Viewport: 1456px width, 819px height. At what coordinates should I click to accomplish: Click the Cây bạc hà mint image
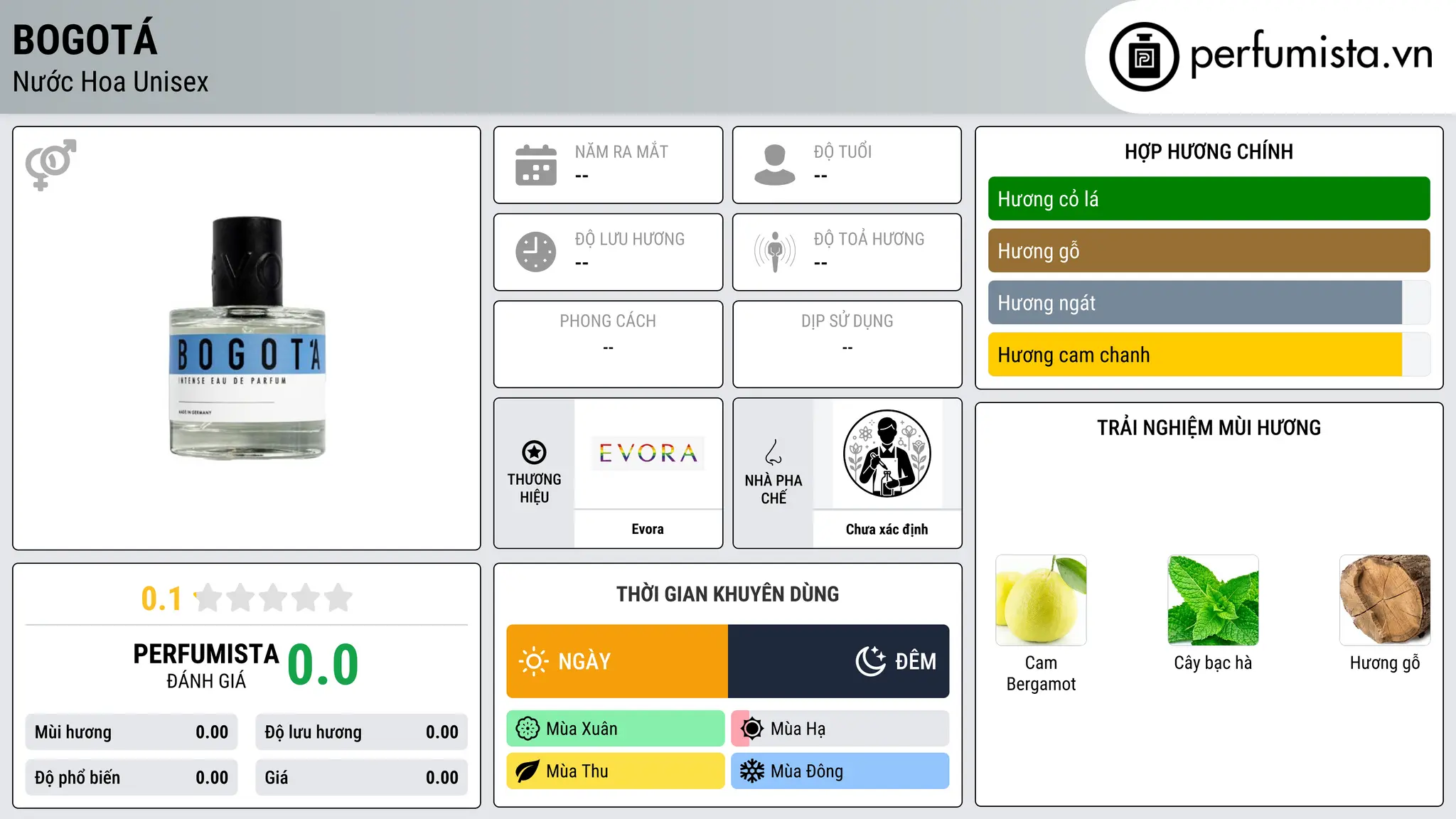(x=1213, y=600)
